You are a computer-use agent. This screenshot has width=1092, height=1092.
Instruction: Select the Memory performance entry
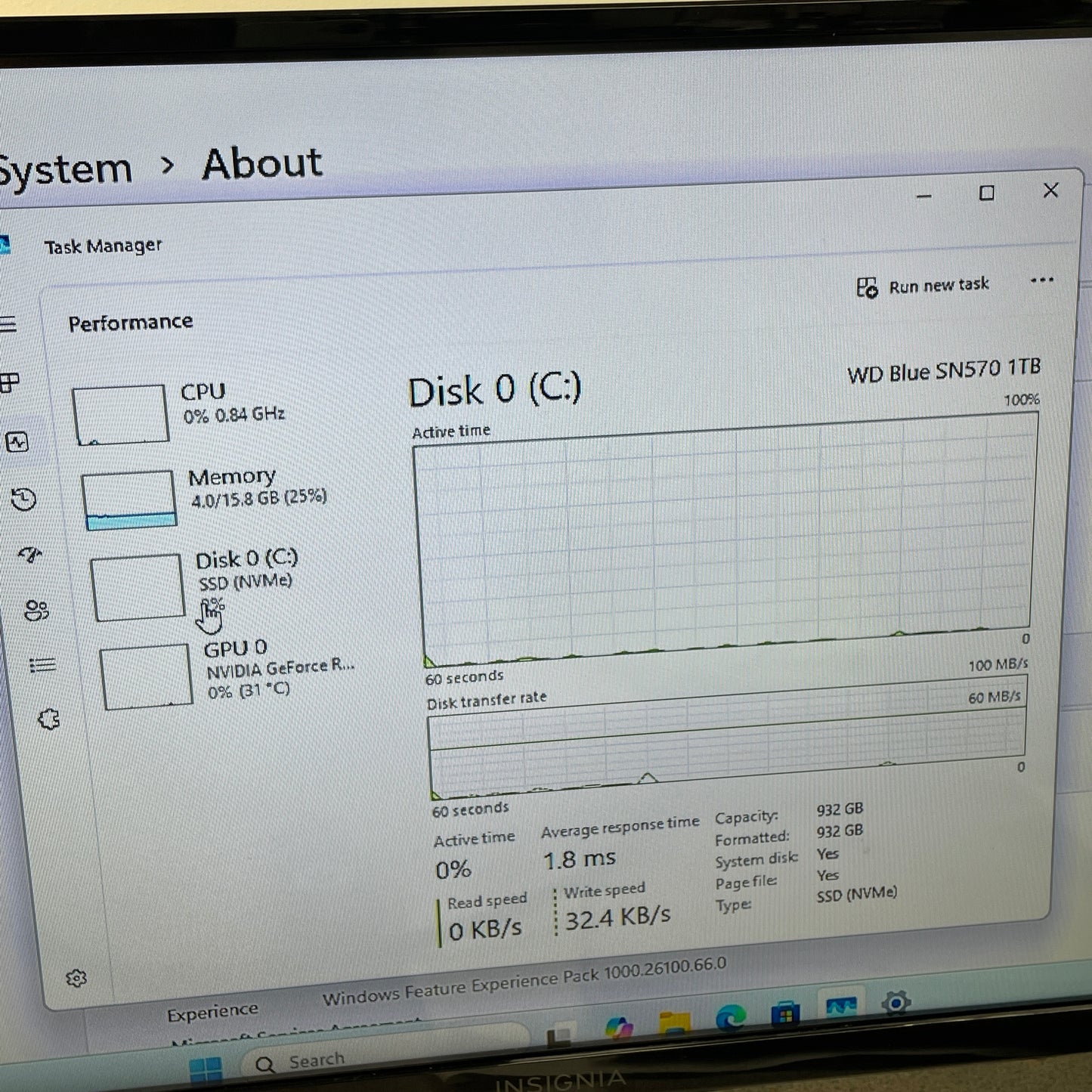click(x=204, y=497)
